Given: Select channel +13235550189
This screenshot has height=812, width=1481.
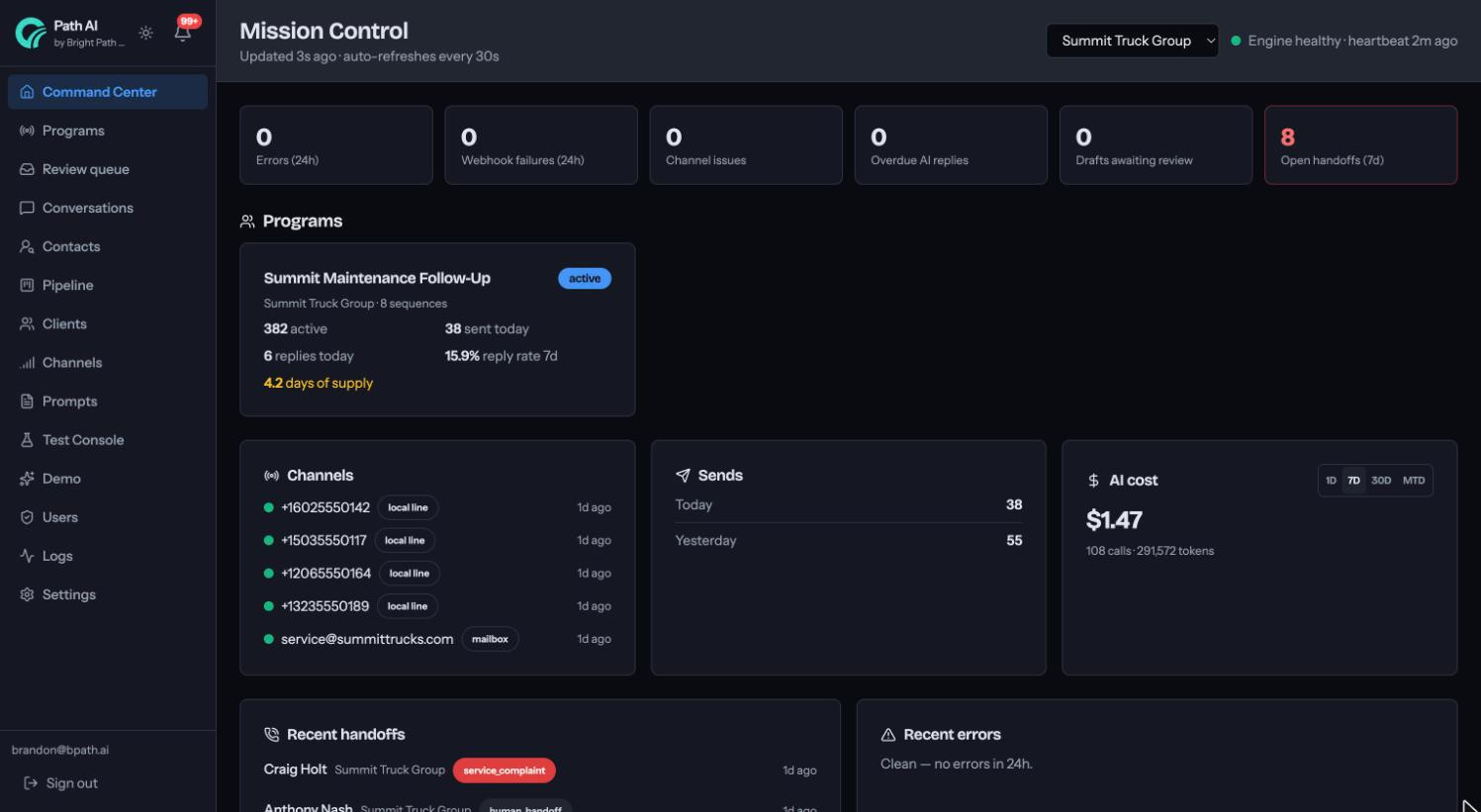Looking at the screenshot, I should pyautogui.click(x=437, y=605).
